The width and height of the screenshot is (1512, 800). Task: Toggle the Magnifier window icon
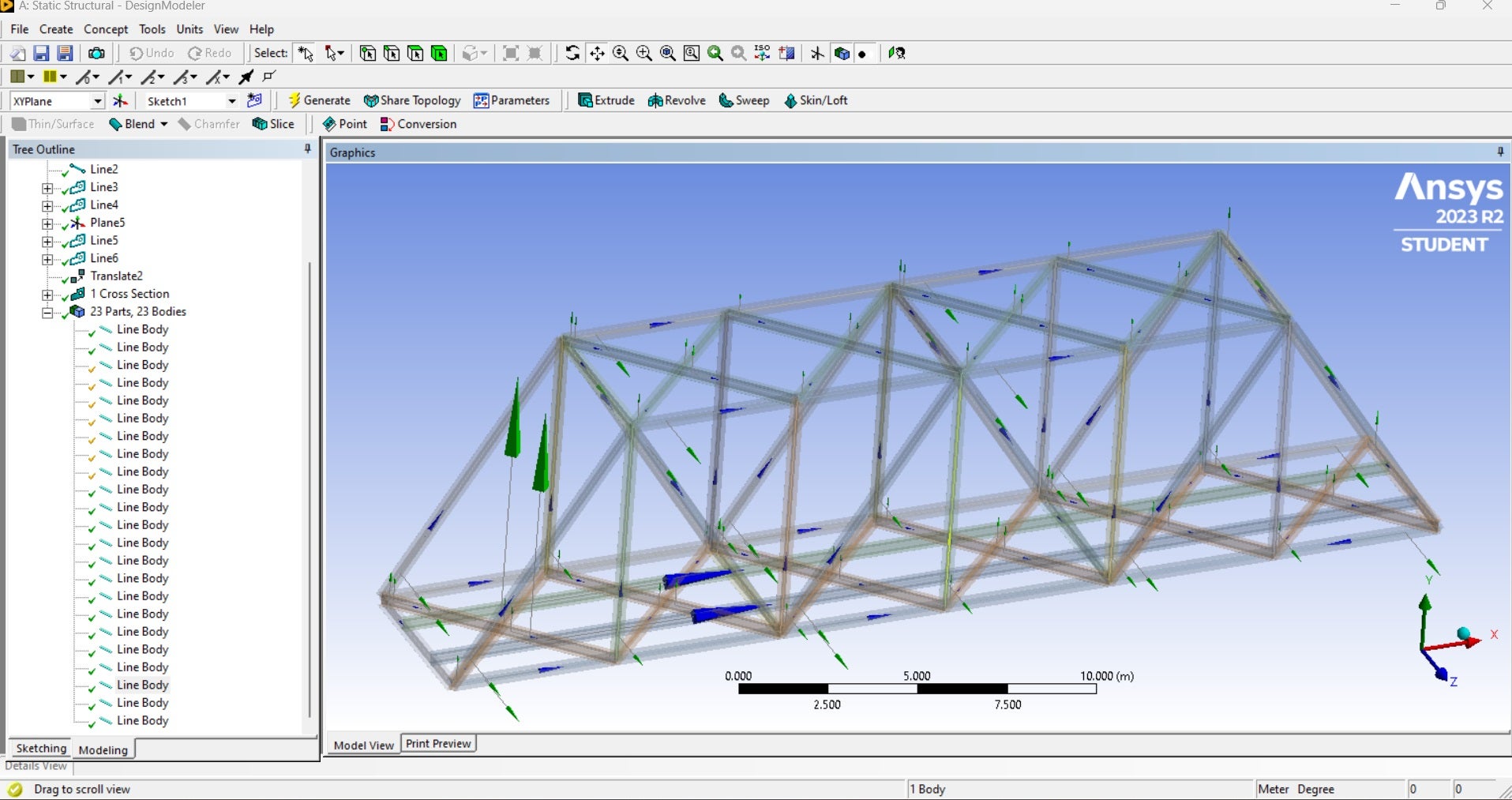[x=692, y=53]
